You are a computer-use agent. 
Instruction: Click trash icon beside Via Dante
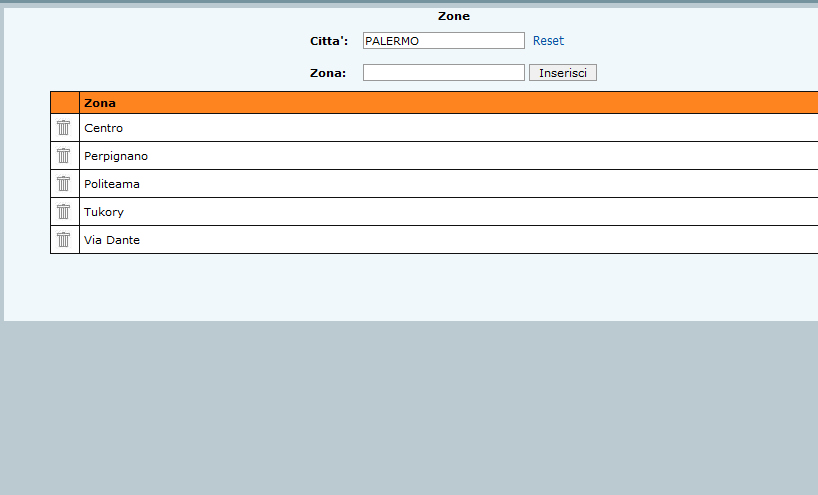coord(64,240)
